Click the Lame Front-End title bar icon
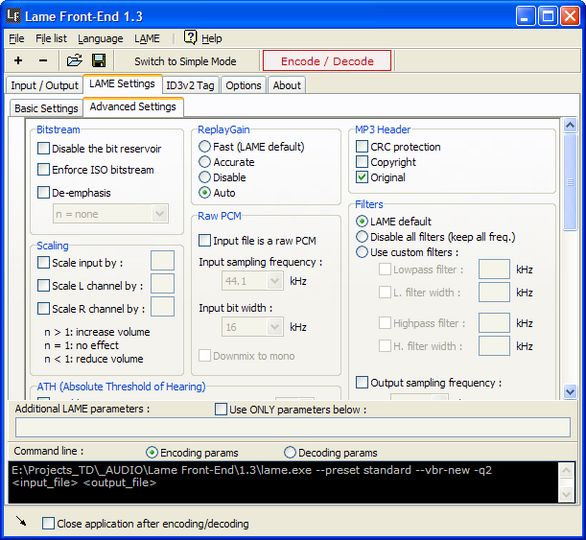The width and height of the screenshot is (586, 540). pyautogui.click(x=13, y=16)
